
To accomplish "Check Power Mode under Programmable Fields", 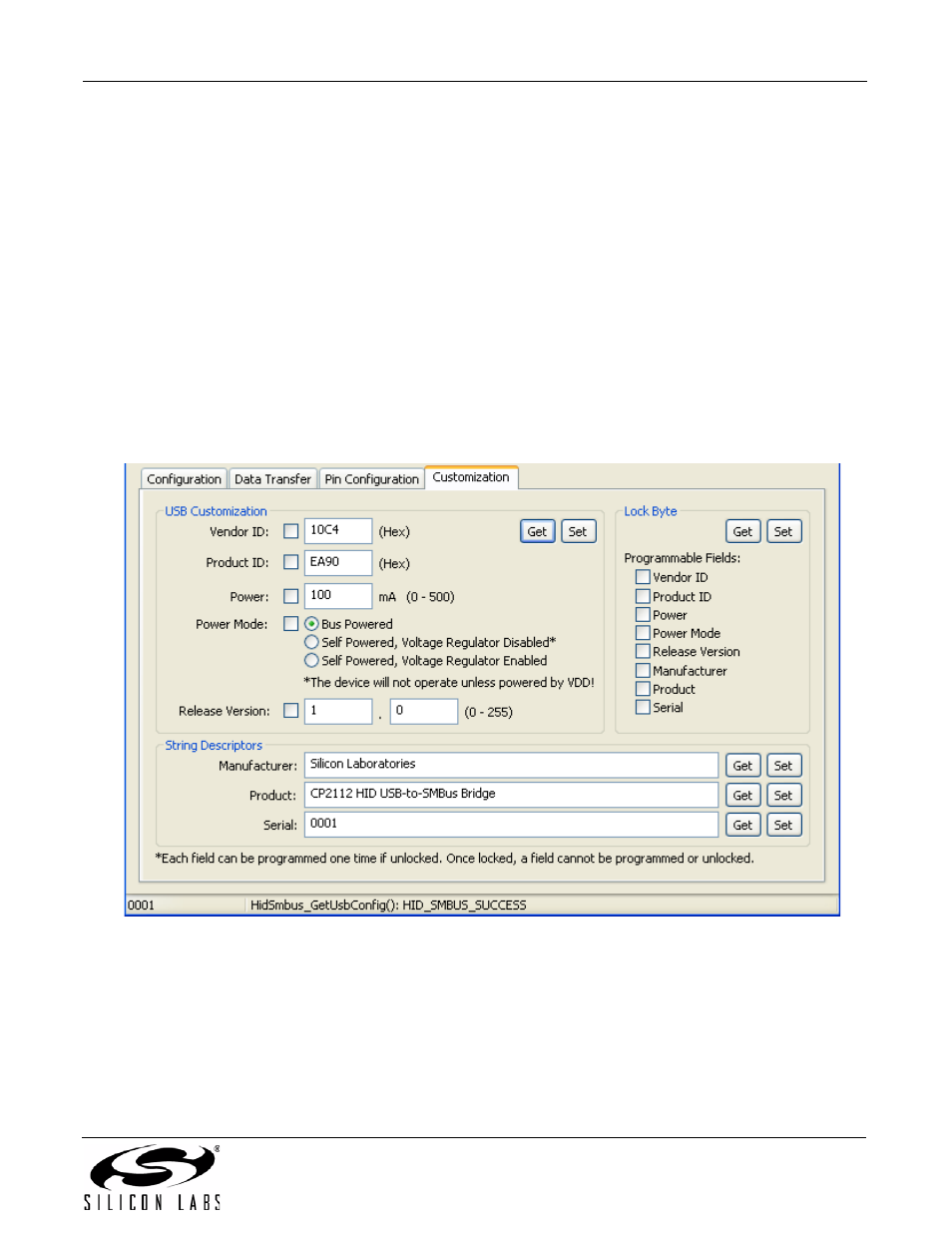I will click(x=643, y=633).
